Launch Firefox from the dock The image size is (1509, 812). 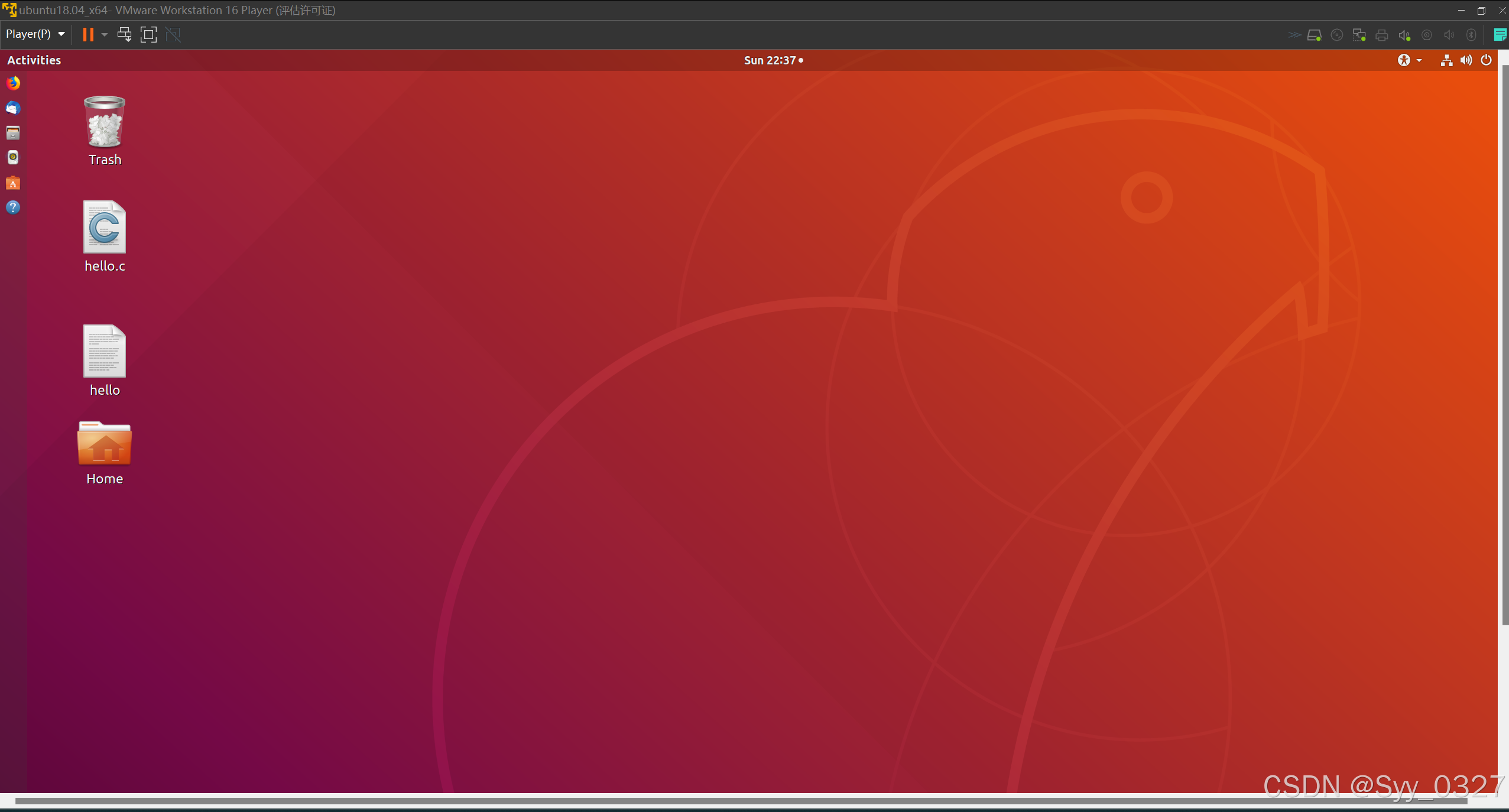pos(13,83)
